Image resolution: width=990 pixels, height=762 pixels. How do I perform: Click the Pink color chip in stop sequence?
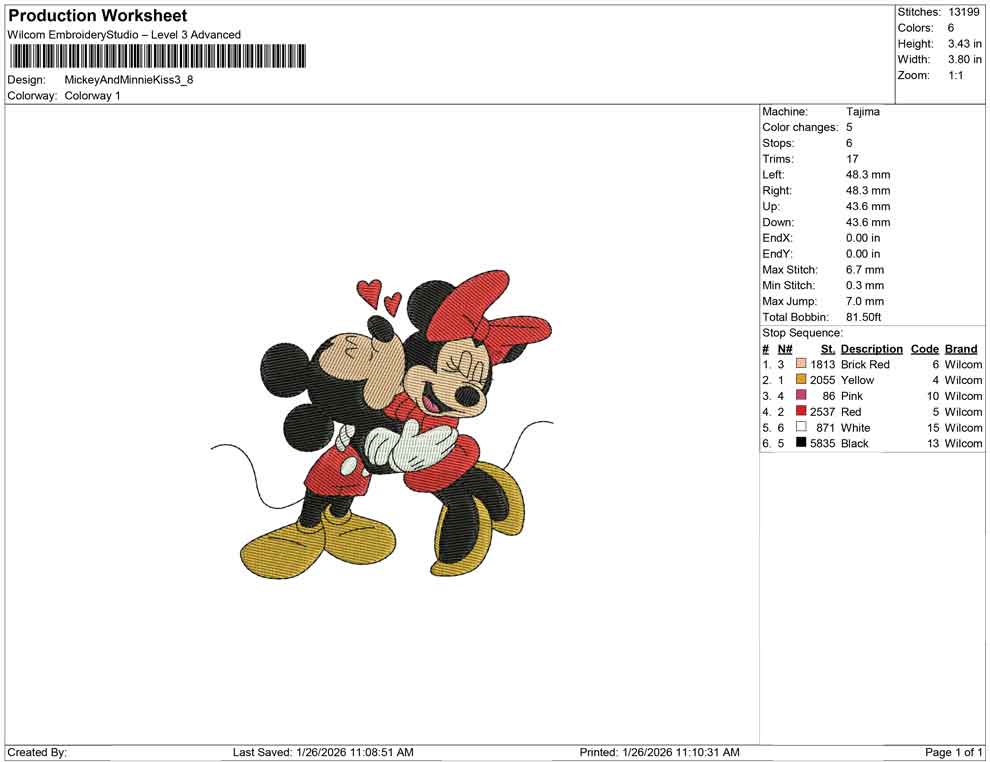803,396
